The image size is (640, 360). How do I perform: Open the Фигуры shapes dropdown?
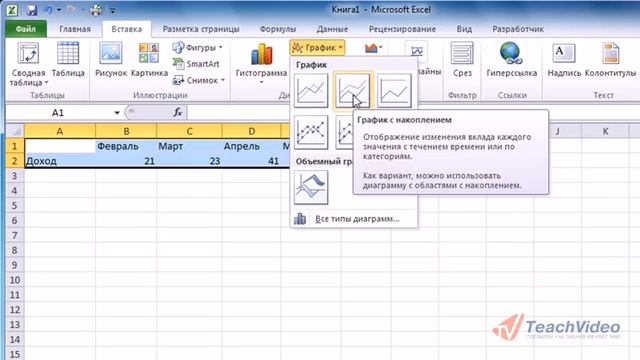pos(198,47)
